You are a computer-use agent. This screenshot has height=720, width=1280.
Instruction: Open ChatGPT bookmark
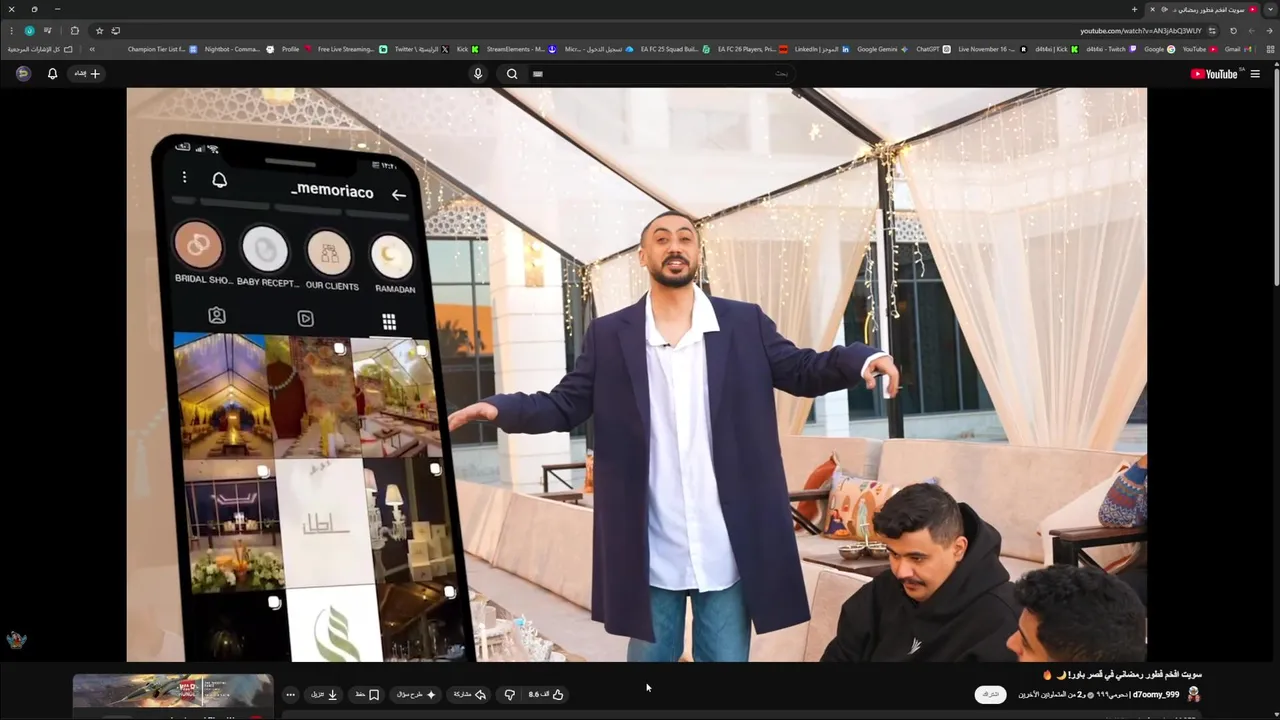click(x=934, y=49)
